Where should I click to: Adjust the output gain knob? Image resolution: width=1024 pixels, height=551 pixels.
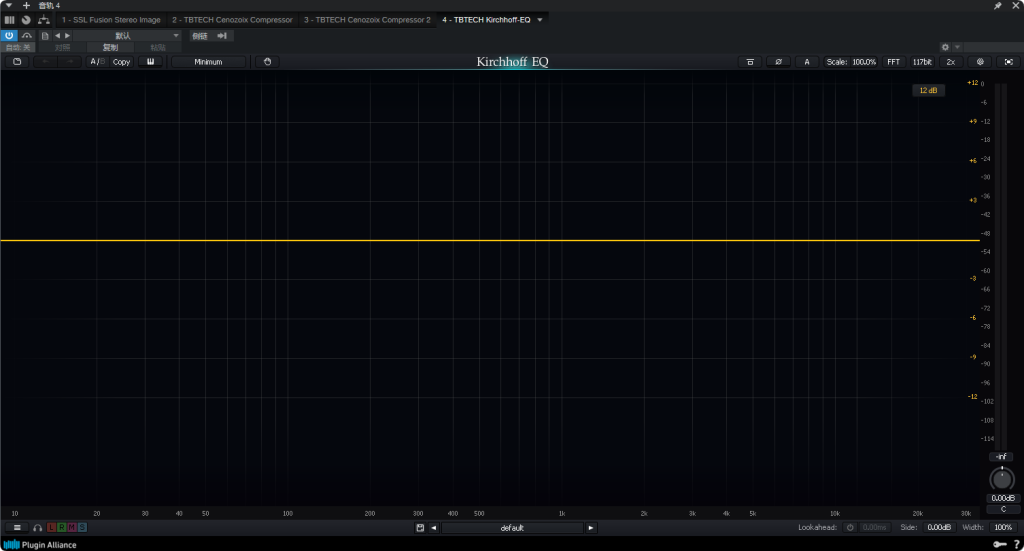pyautogui.click(x=1002, y=479)
